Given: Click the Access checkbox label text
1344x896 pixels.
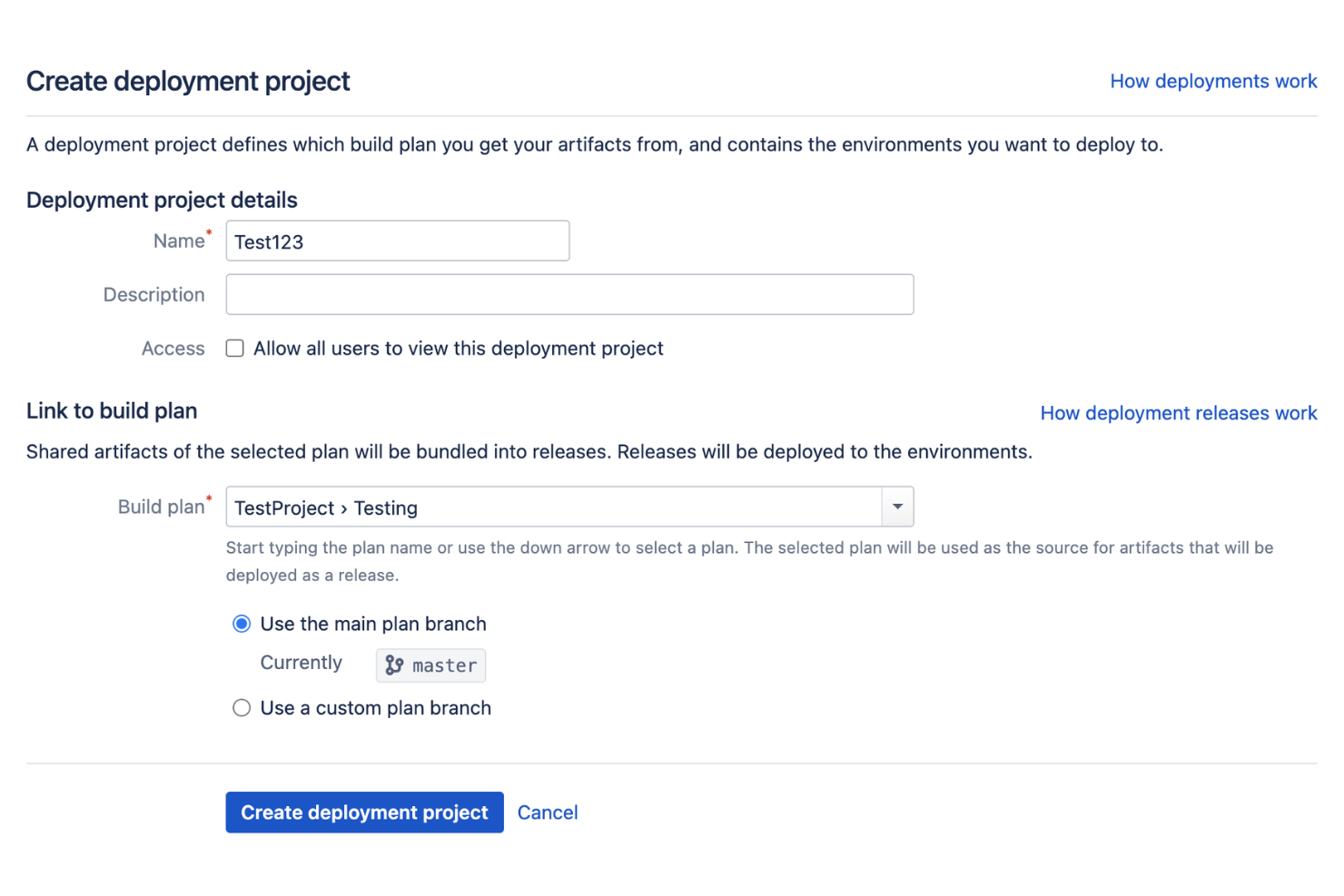Looking at the screenshot, I should [x=458, y=348].
